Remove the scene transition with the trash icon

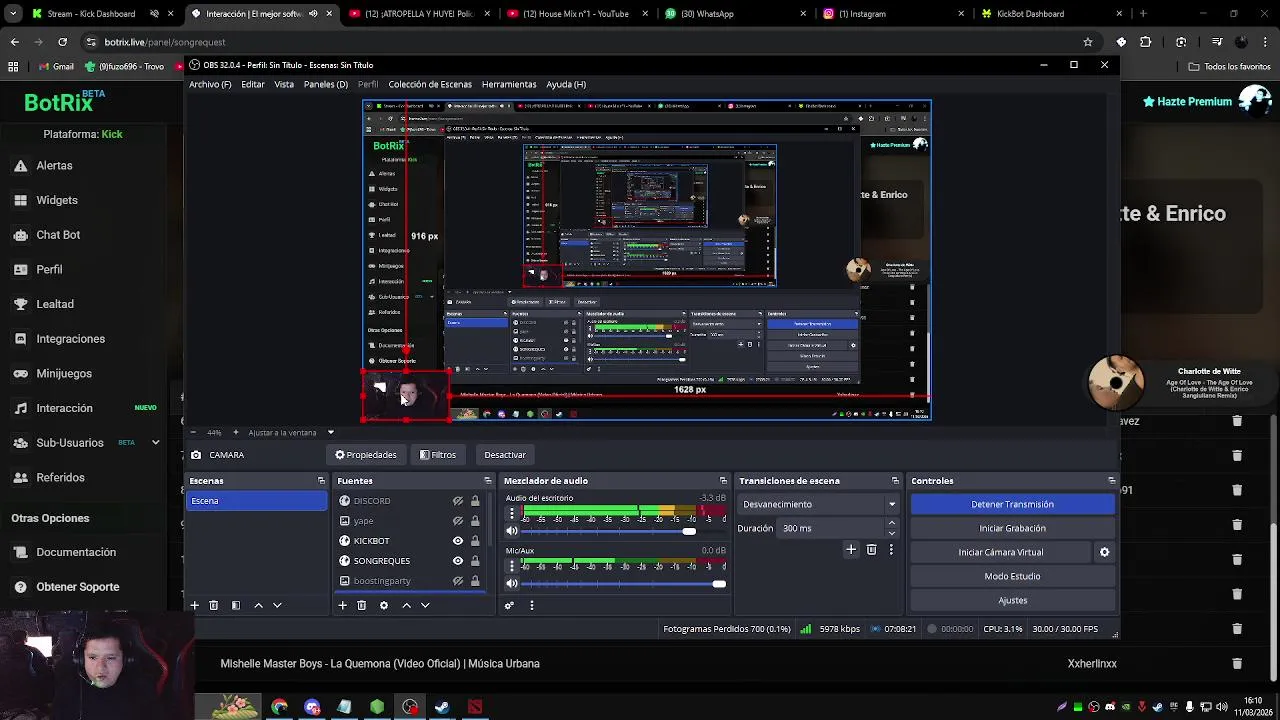point(871,549)
